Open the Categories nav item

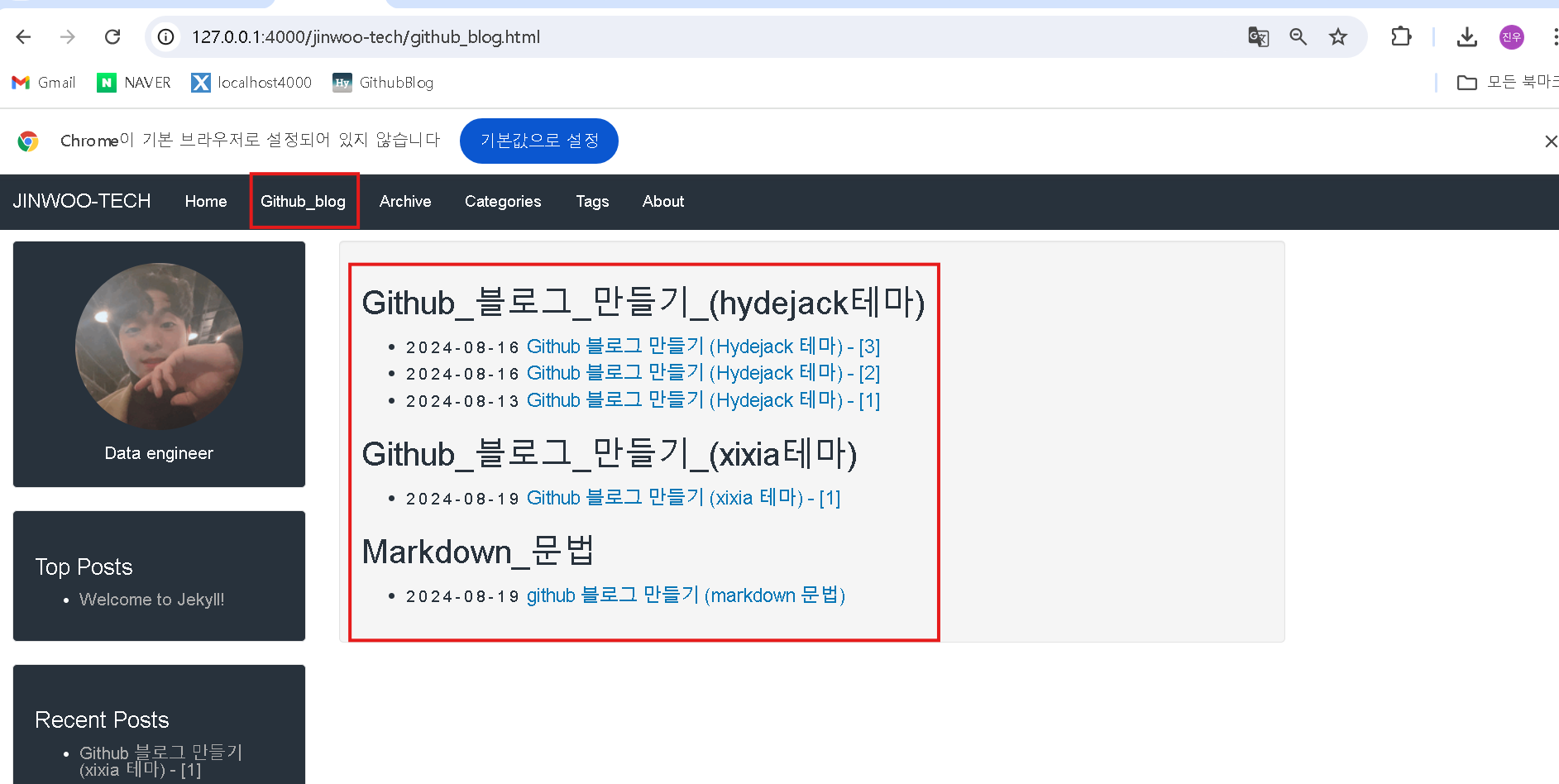tap(503, 202)
